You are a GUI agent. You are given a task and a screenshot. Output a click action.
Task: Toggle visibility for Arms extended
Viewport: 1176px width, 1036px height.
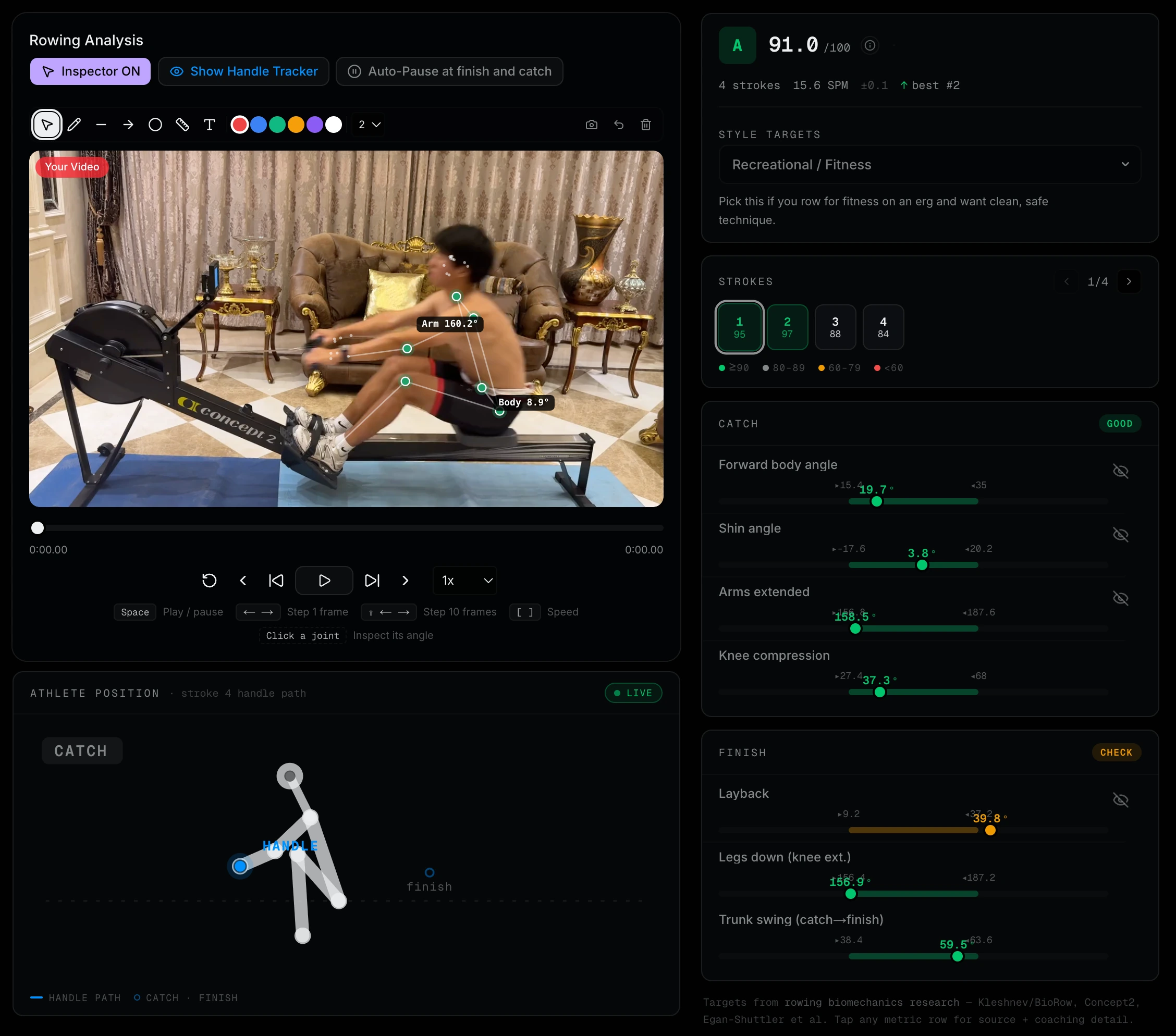pyautogui.click(x=1120, y=598)
